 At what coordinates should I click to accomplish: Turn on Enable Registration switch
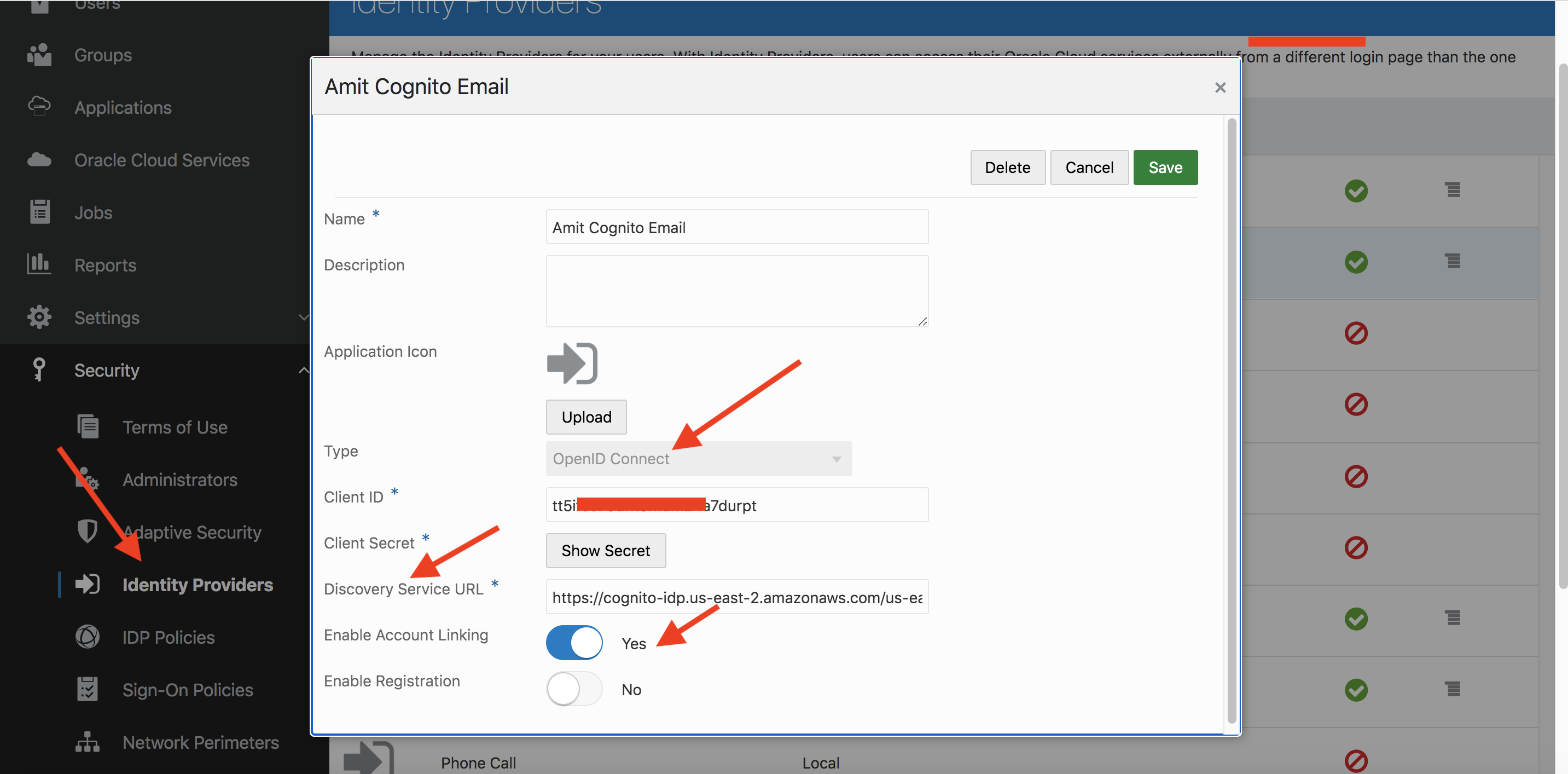(x=574, y=689)
